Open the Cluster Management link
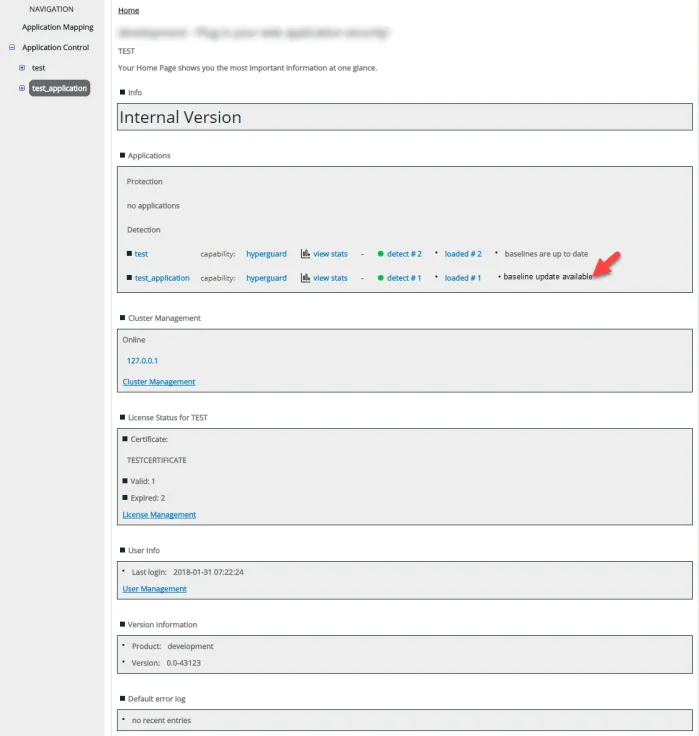The width and height of the screenshot is (699, 736). pos(159,382)
